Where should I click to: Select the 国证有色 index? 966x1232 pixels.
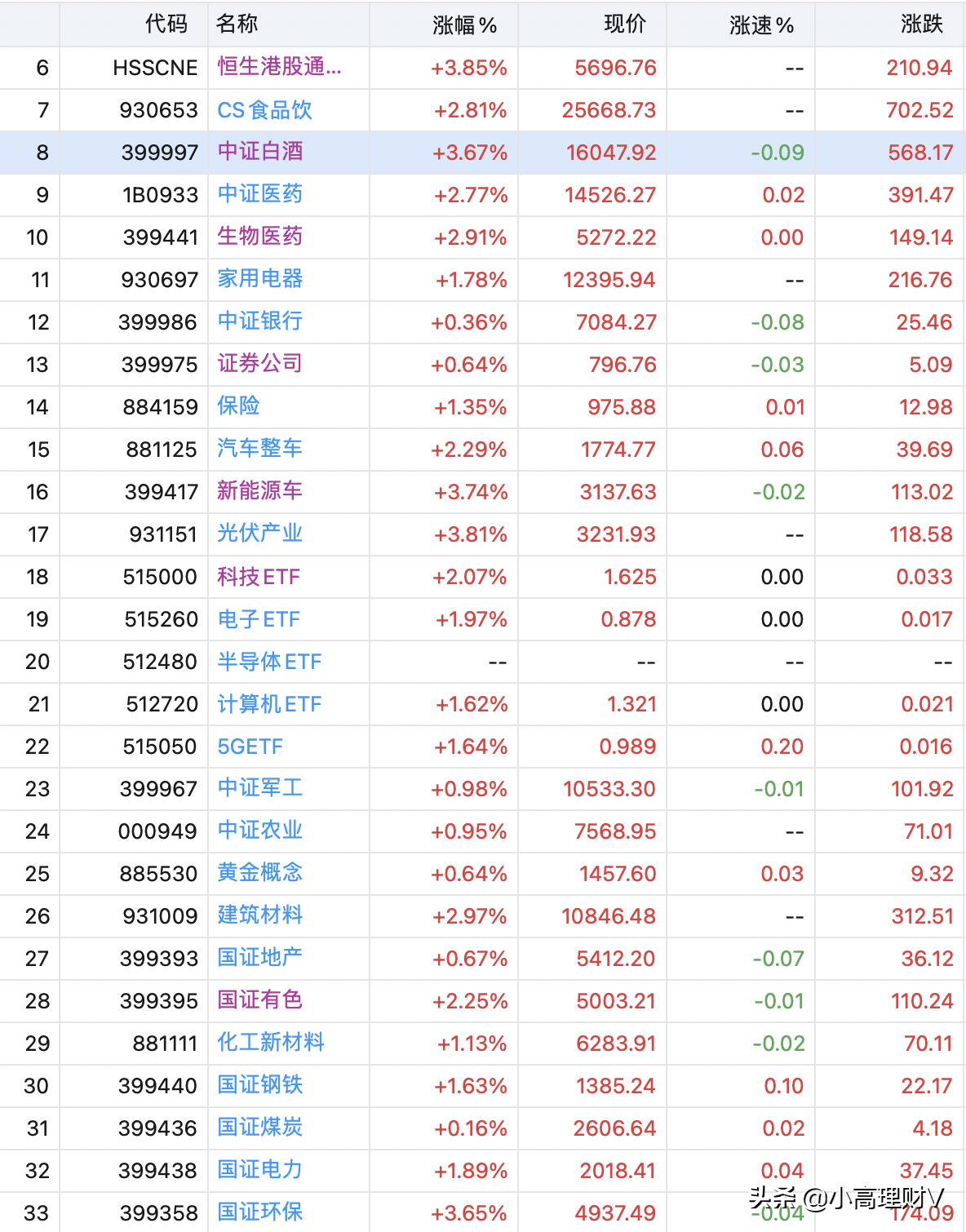pos(260,1000)
